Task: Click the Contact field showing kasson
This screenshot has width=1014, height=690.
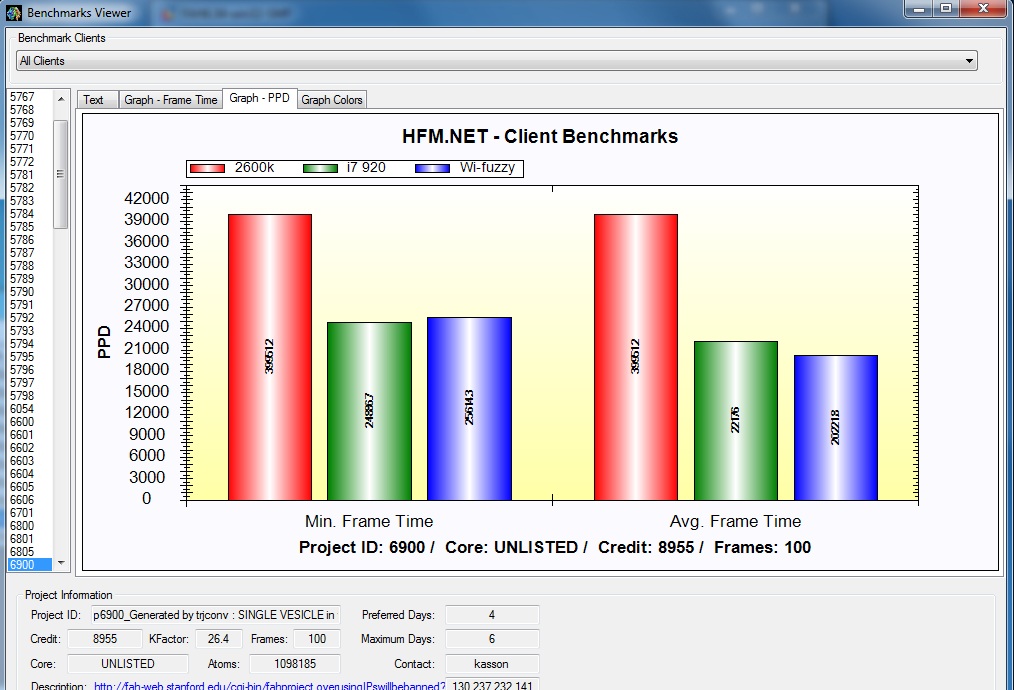Action: tap(491, 664)
